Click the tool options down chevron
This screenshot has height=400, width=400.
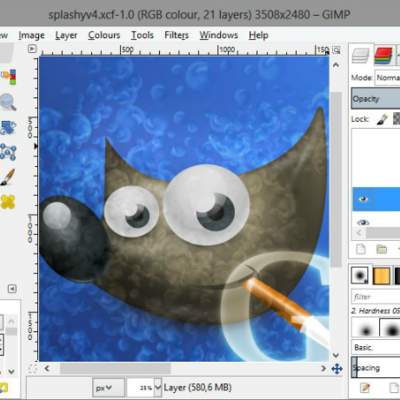pos(11,371)
